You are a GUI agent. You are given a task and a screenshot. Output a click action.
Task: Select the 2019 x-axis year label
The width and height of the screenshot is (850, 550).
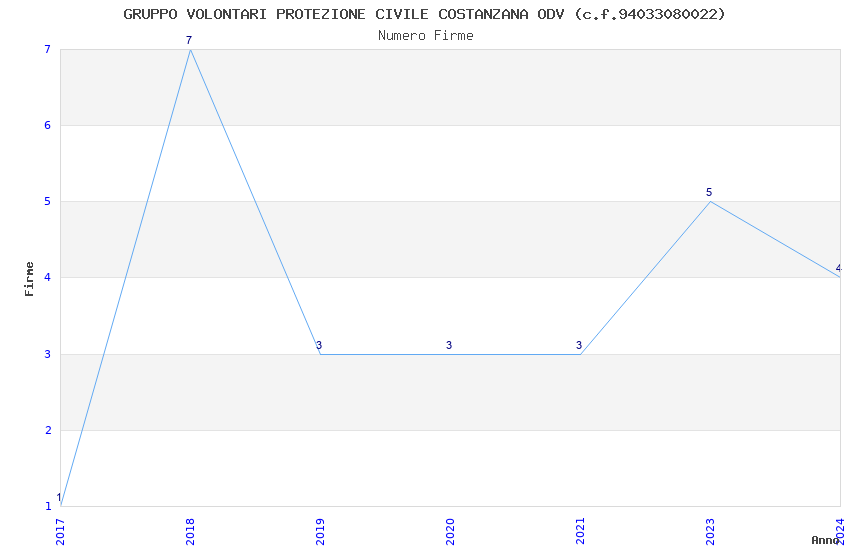[320, 532]
